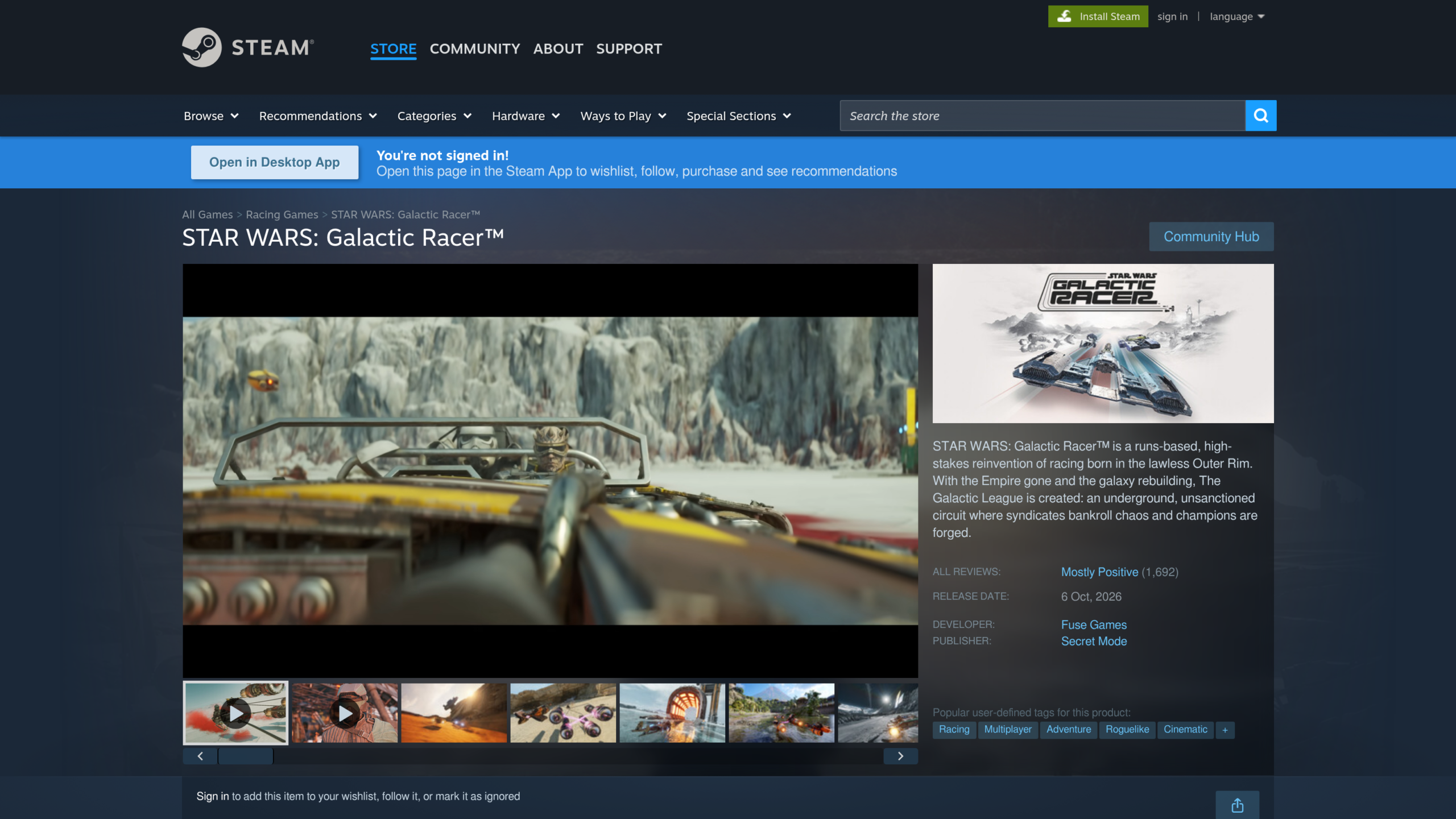
Task: Select the dark snowy screenshot thumbnail
Action: click(878, 713)
